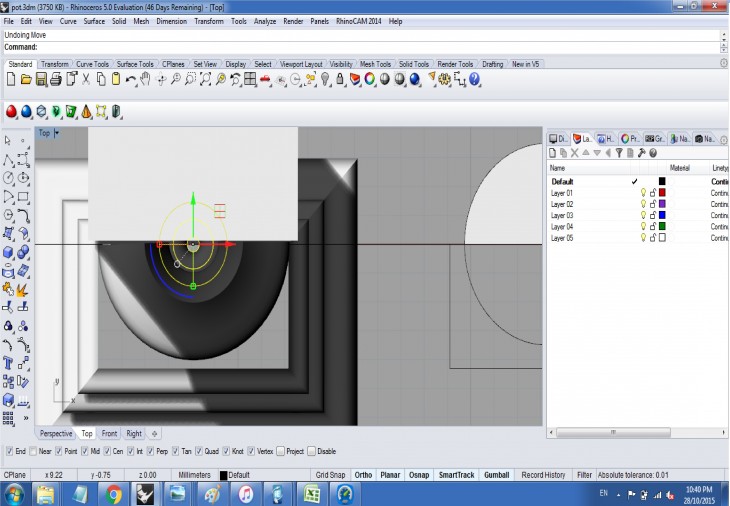Screen dimensions: 730x506
Task: Toggle the Near osnap checkbox
Action: pos(34,451)
